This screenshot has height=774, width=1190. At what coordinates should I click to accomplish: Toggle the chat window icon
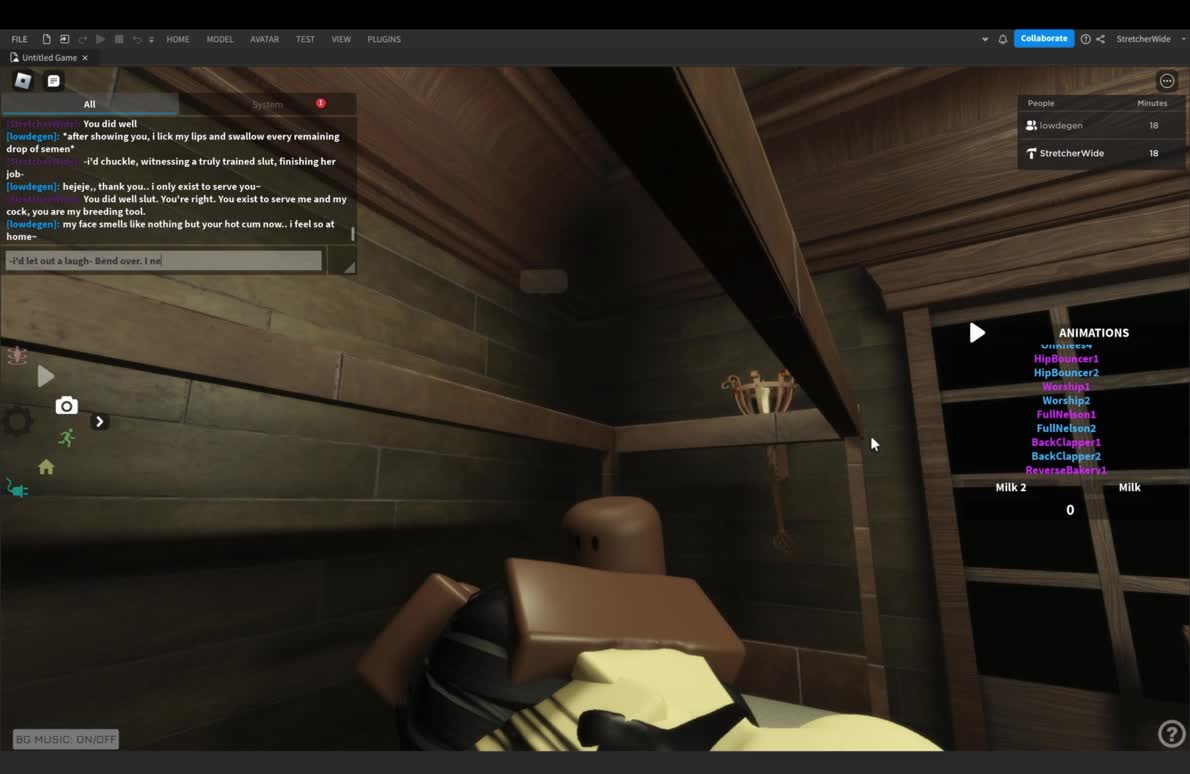click(x=54, y=81)
